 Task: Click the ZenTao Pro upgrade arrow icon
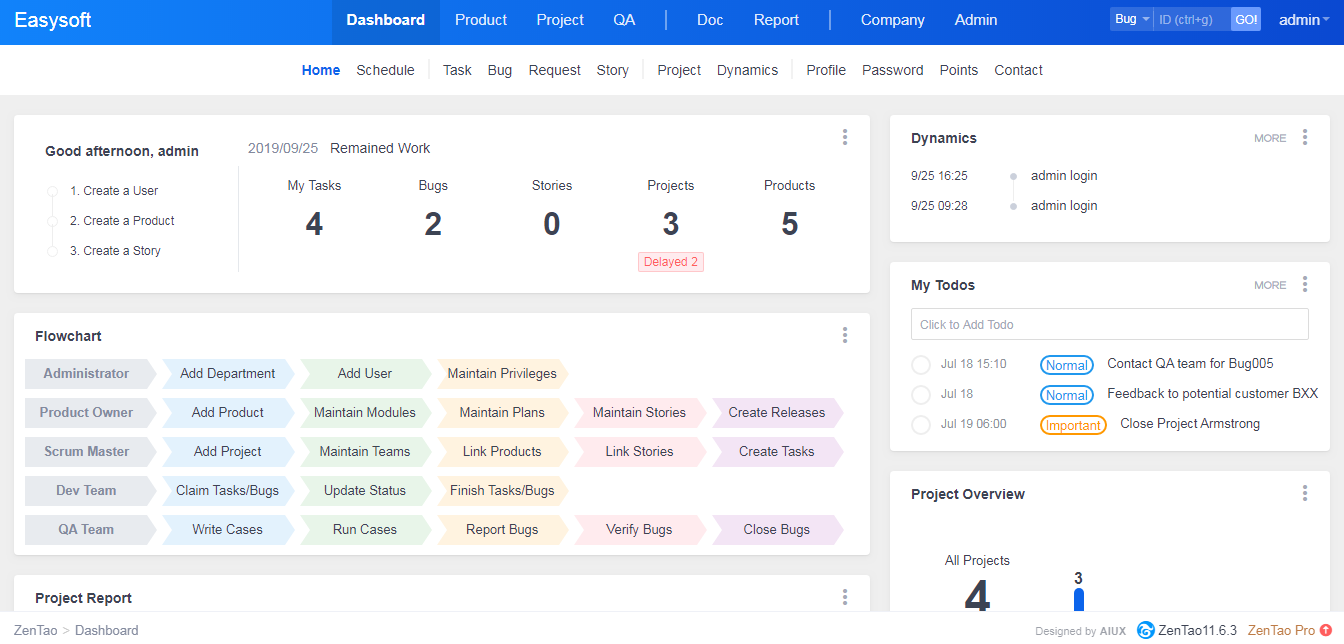tap(1326, 630)
